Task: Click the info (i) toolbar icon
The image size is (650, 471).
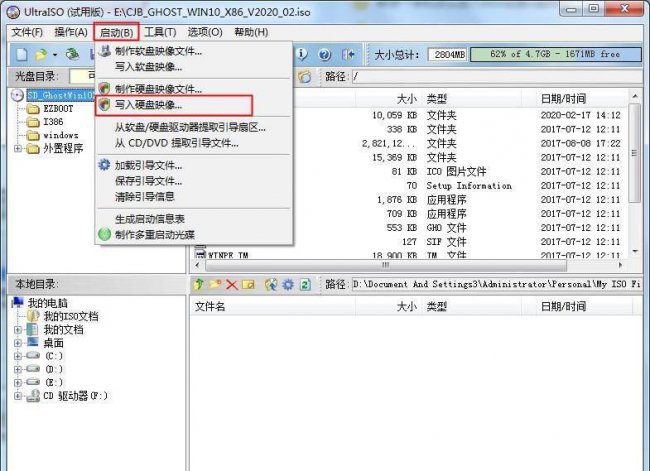Action: (302, 54)
